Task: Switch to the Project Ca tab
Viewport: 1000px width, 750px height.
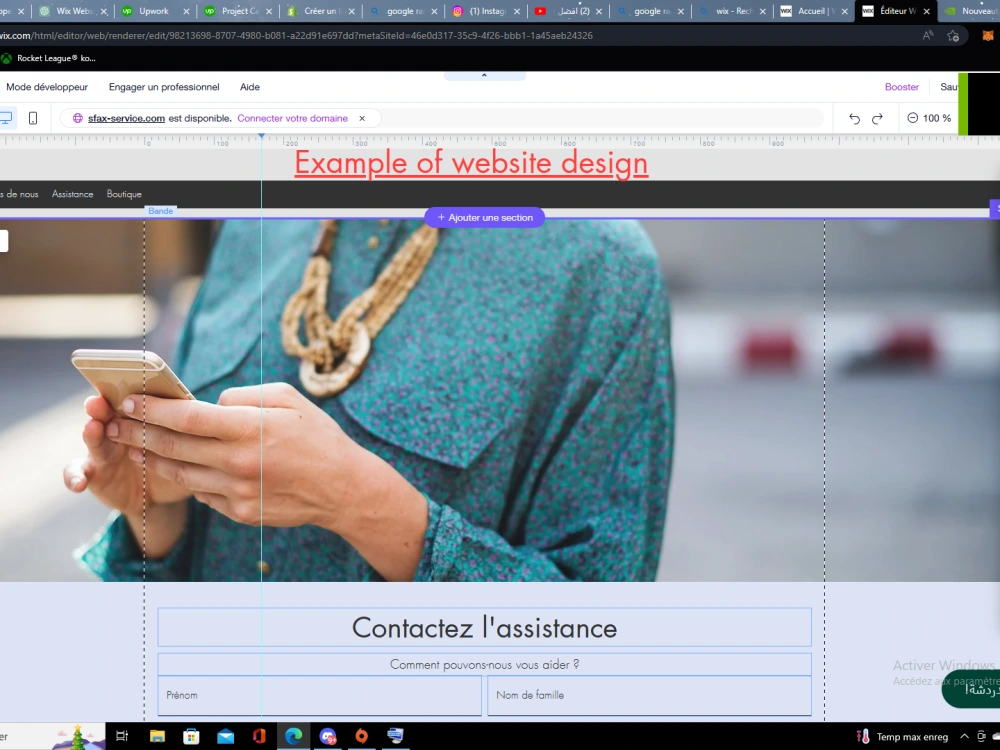Action: pos(239,11)
